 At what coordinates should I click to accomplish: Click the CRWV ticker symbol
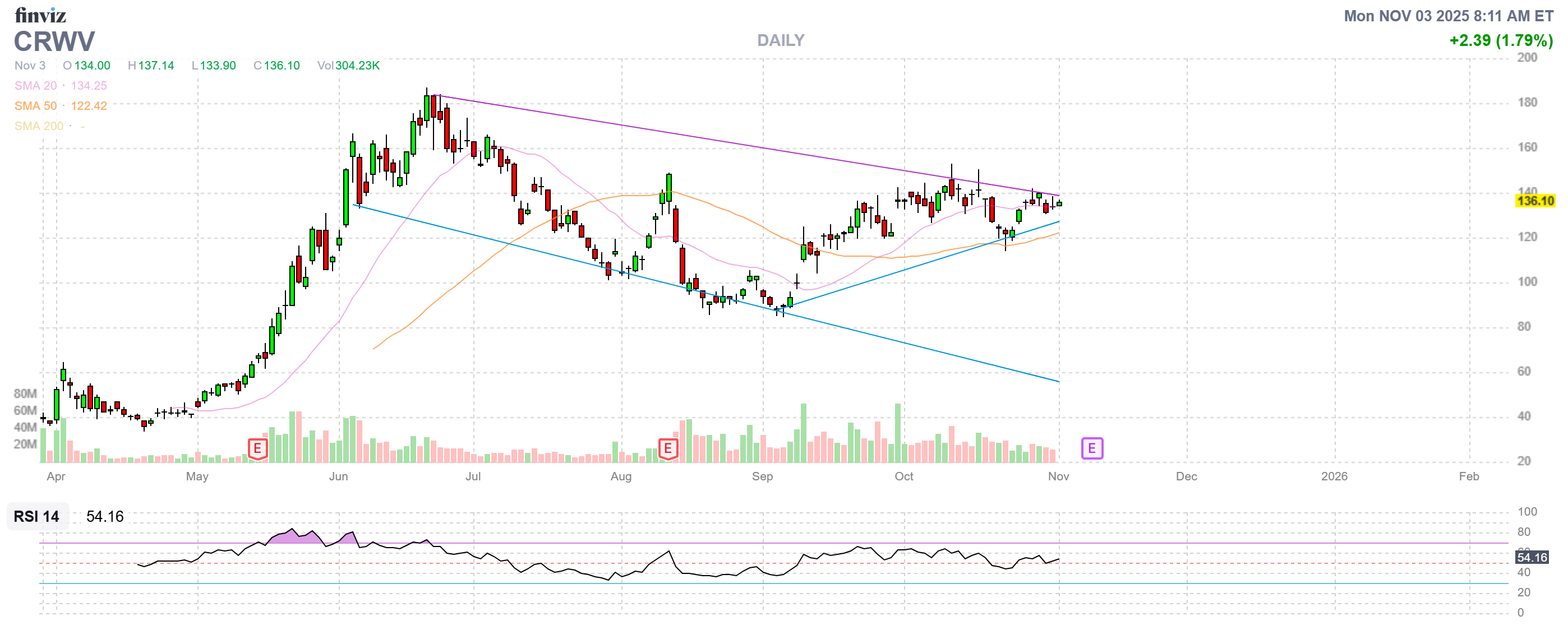click(x=54, y=41)
